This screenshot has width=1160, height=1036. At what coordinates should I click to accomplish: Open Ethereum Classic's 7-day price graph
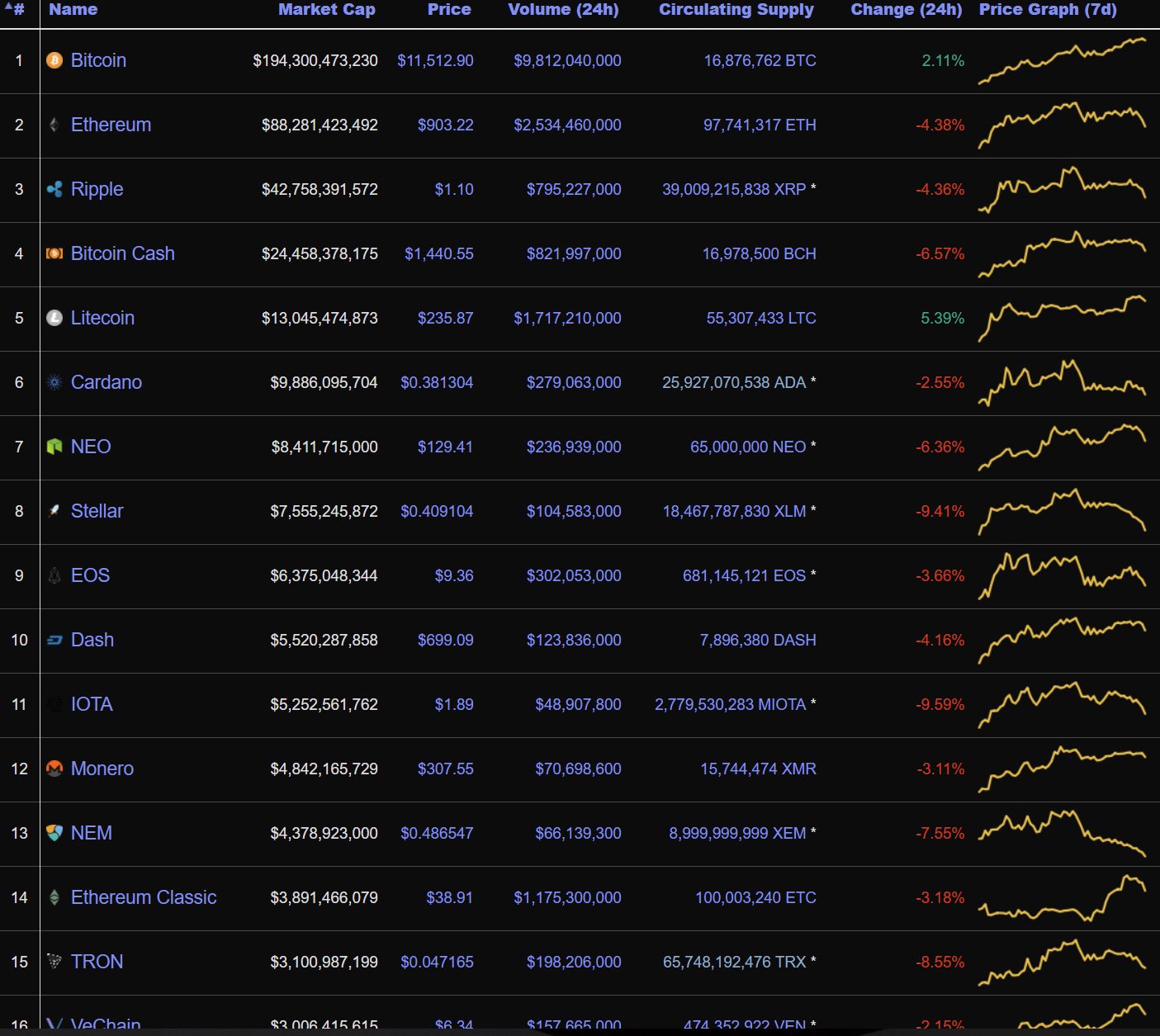point(1062,898)
